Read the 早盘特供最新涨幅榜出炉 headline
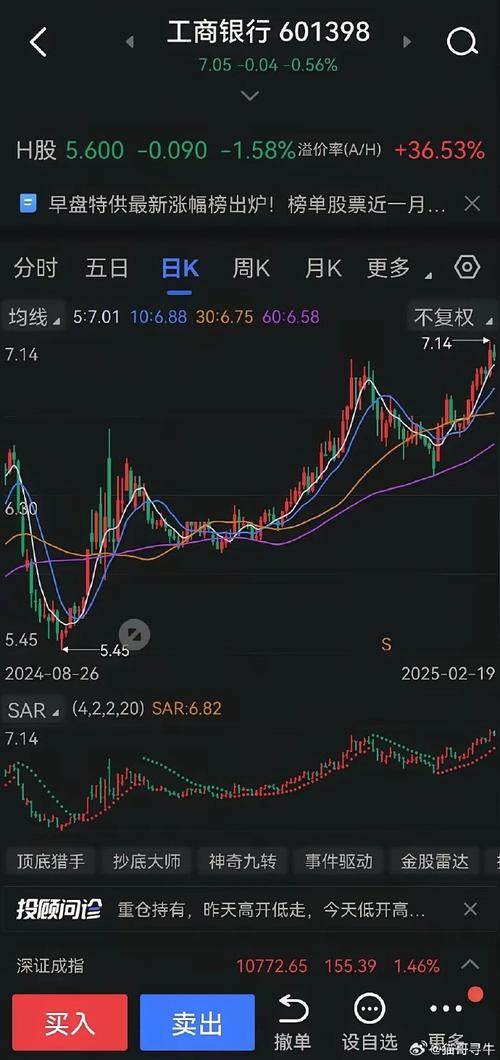500x1060 pixels. pos(247,203)
